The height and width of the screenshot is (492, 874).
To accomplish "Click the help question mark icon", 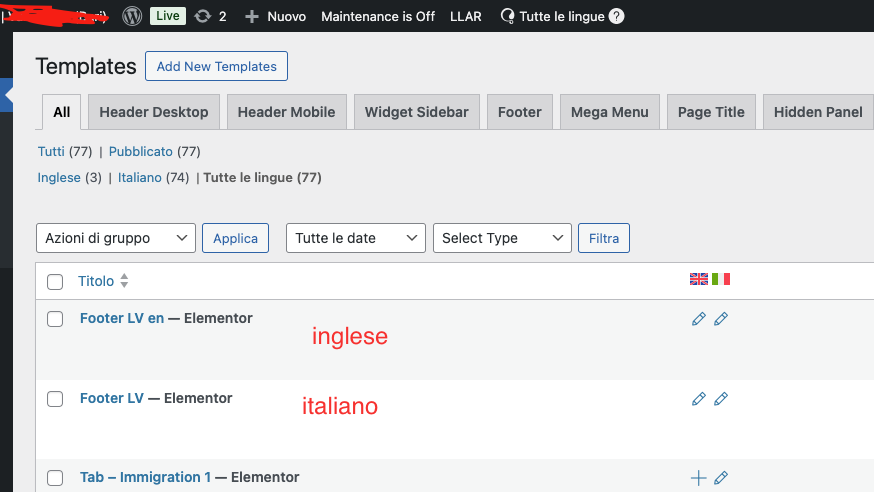I will tap(617, 16).
